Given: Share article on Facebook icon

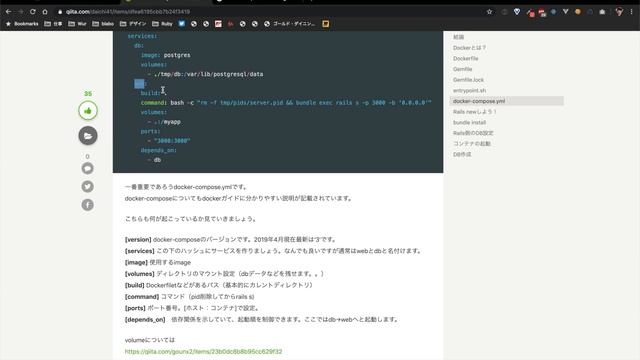Looking at the screenshot, I should pos(87,204).
